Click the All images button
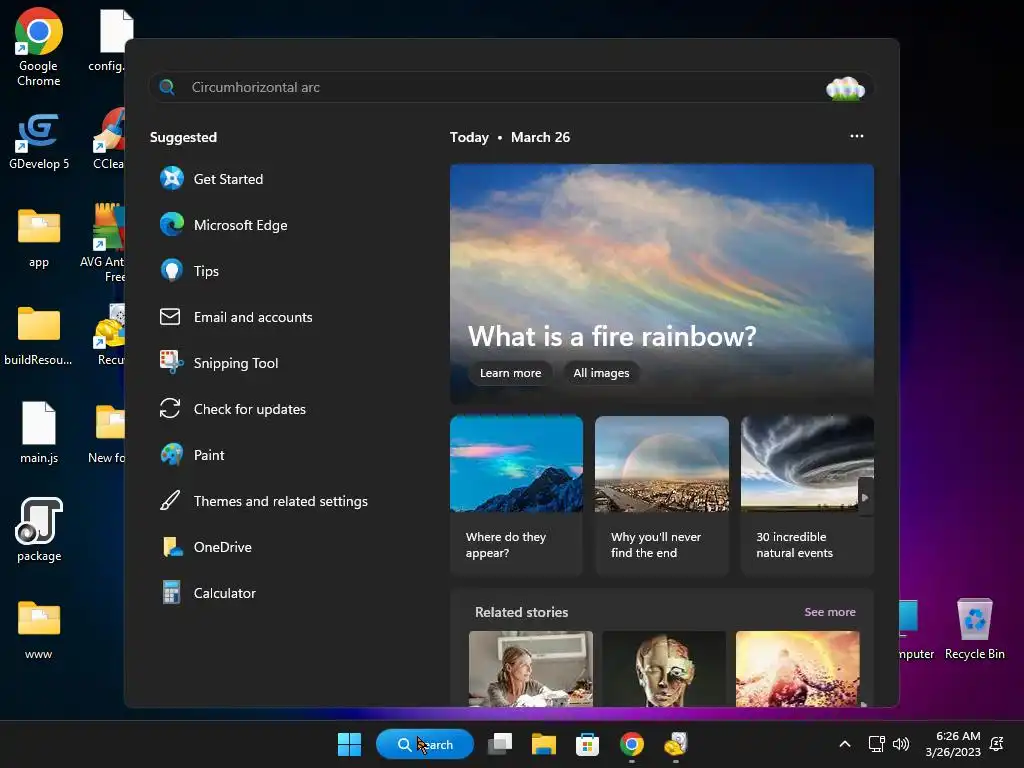The width and height of the screenshot is (1024, 768). coord(601,373)
